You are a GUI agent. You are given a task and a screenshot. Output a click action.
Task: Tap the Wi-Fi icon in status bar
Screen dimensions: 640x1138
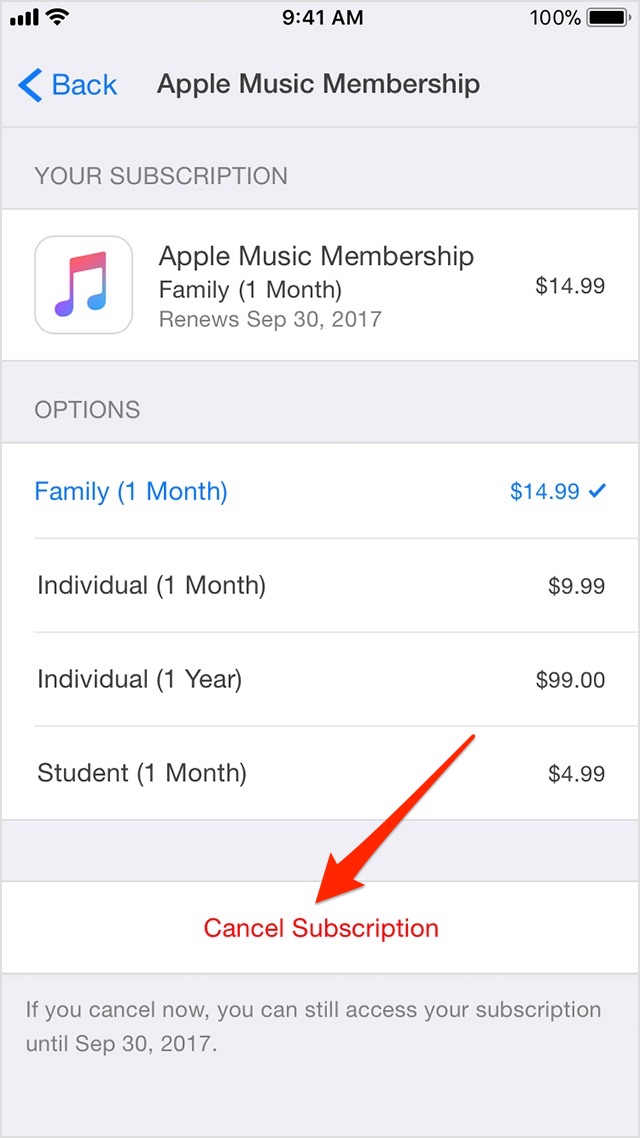click(x=57, y=18)
